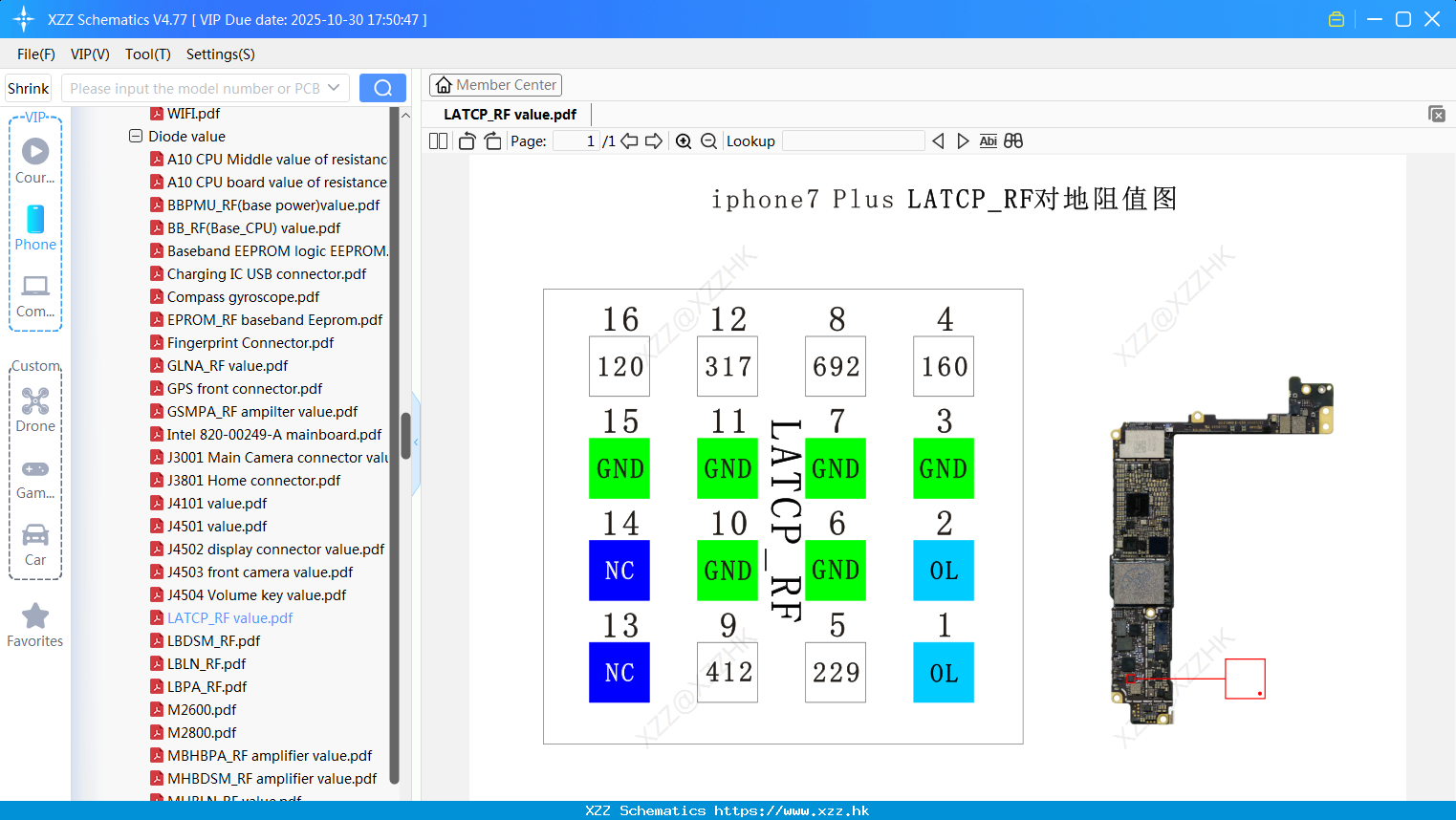1456x820 pixels.
Task: Click the XZZ app logo
Action: 23,19
